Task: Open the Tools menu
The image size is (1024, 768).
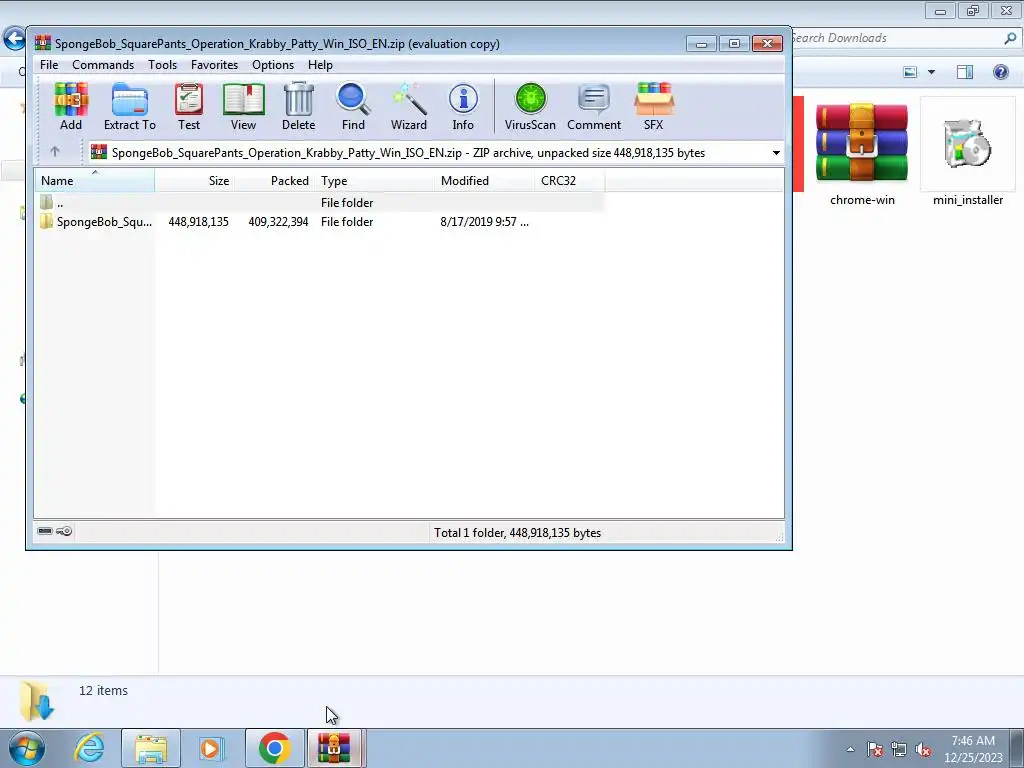Action: coord(162,65)
